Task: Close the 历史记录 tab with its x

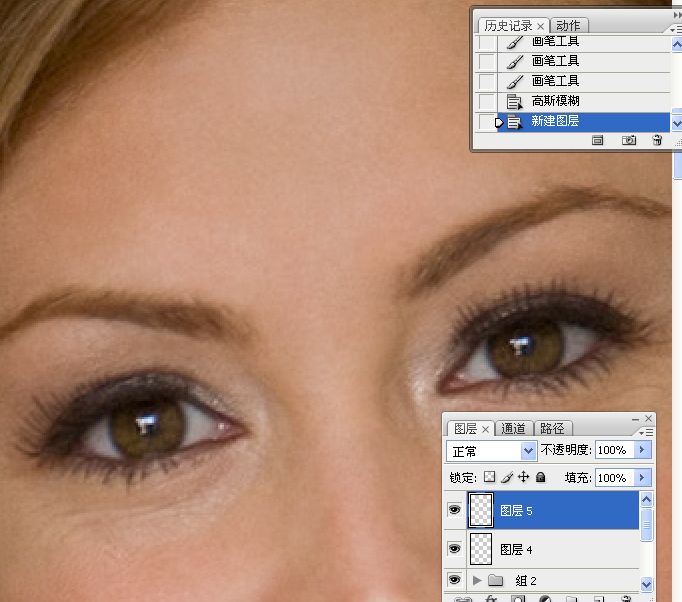Action: (541, 26)
